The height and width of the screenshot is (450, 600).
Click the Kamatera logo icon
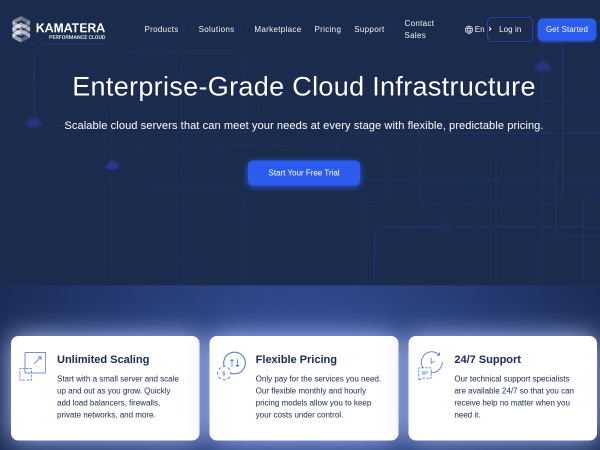point(21,29)
